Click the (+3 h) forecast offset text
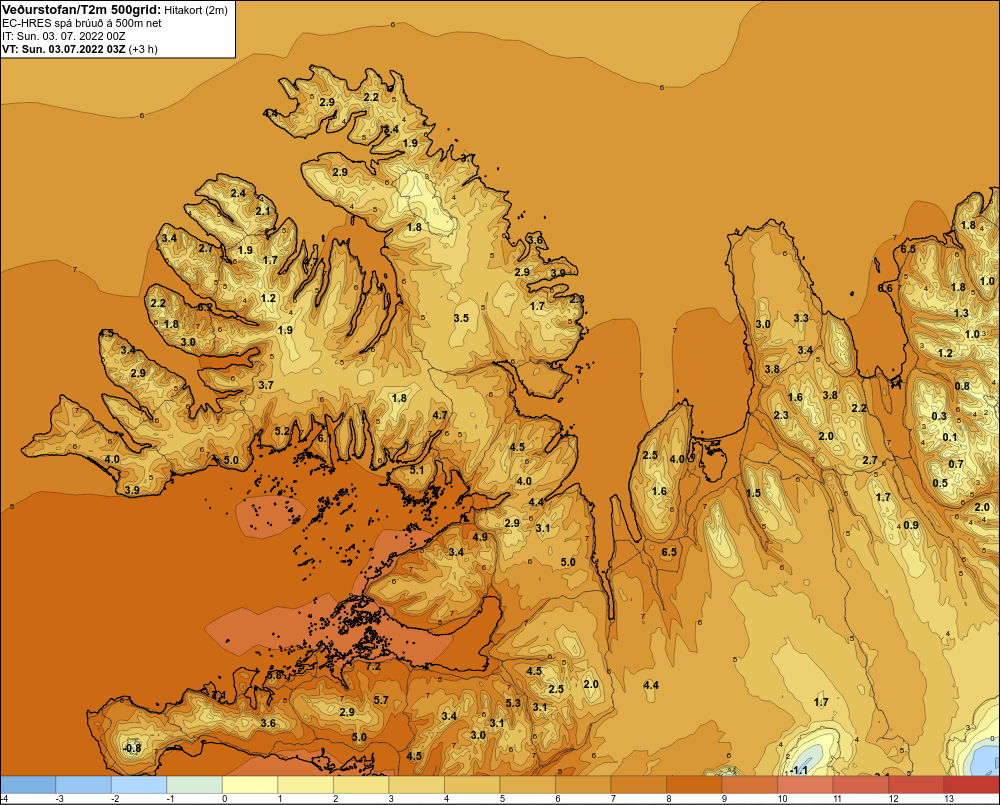Screen dimensions: 1000x805 [x=143, y=49]
